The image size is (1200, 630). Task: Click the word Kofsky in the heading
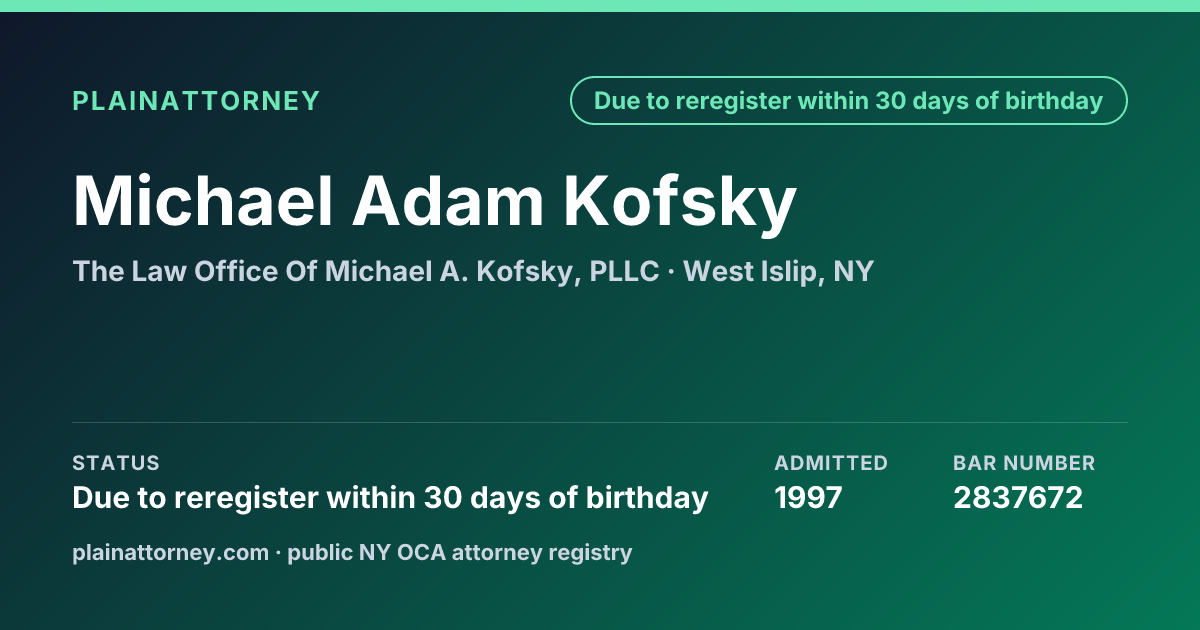tap(680, 202)
